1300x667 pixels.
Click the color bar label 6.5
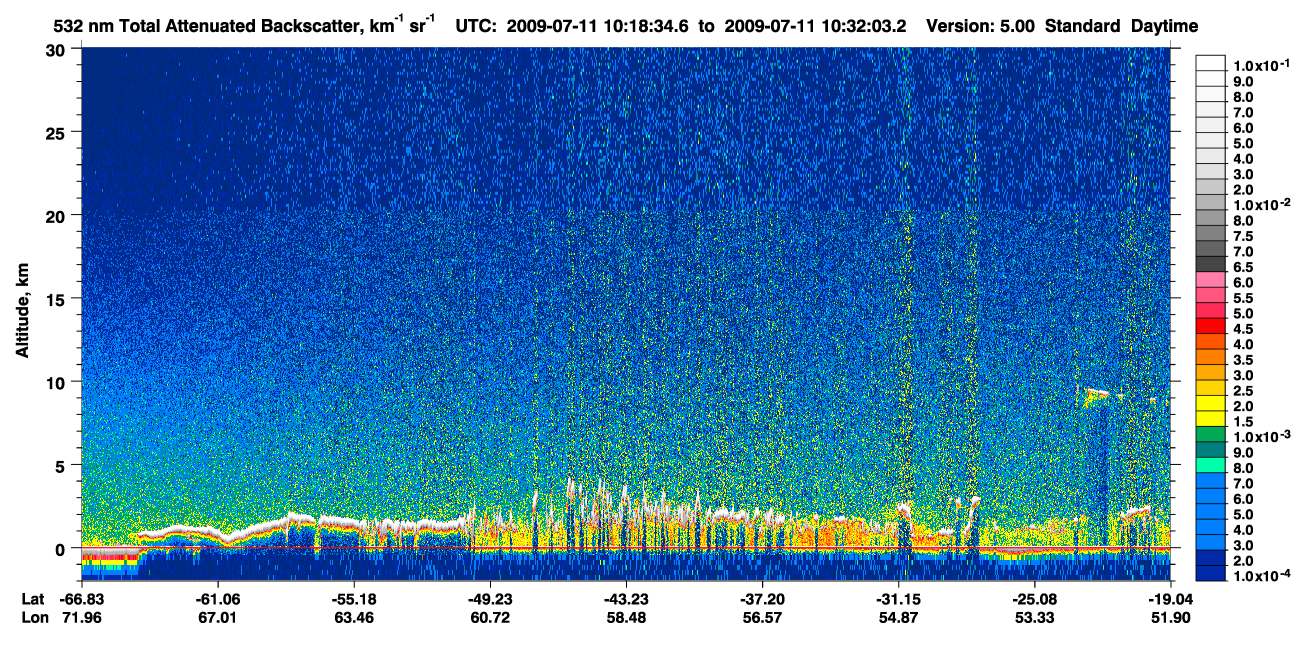1244,267
